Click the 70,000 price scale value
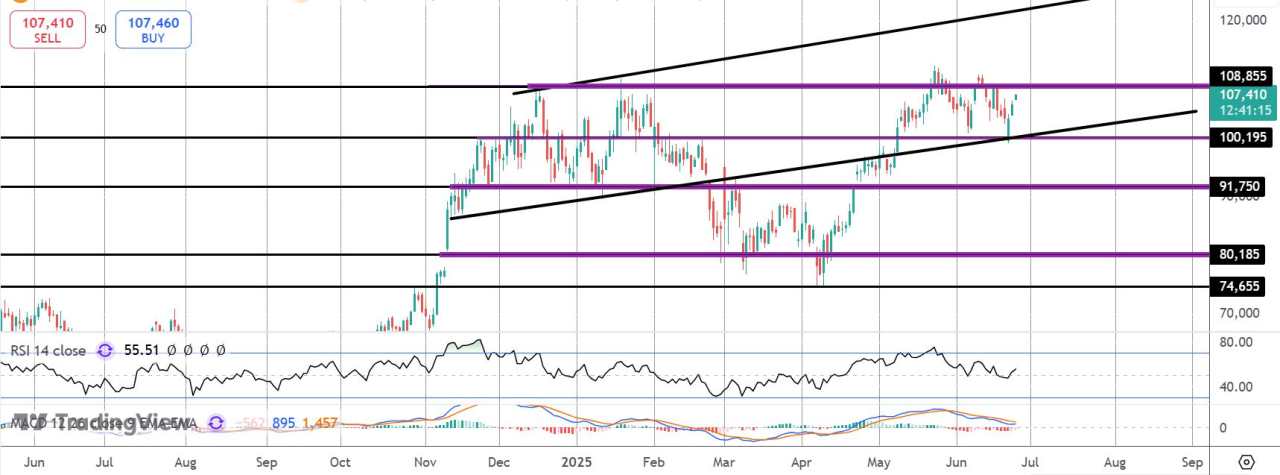 click(x=1241, y=313)
